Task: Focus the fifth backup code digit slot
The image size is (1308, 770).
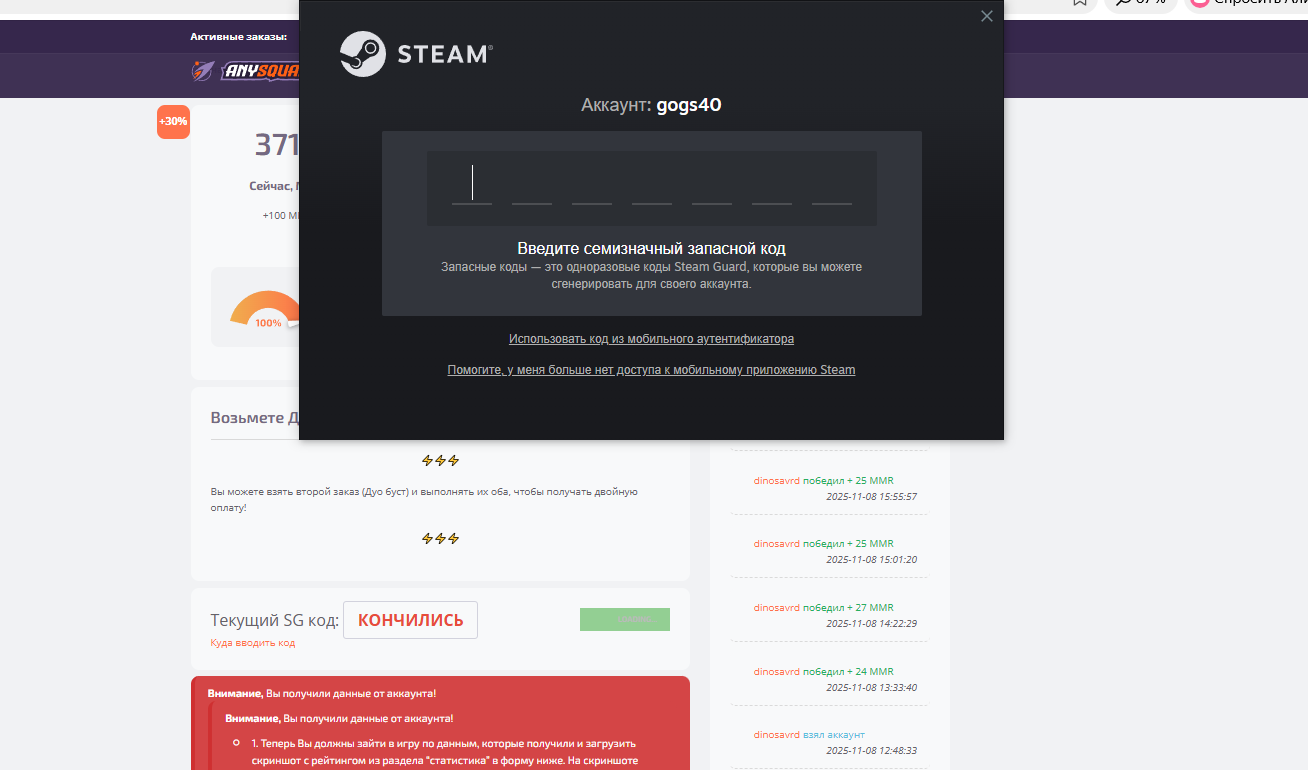Action: [712, 186]
